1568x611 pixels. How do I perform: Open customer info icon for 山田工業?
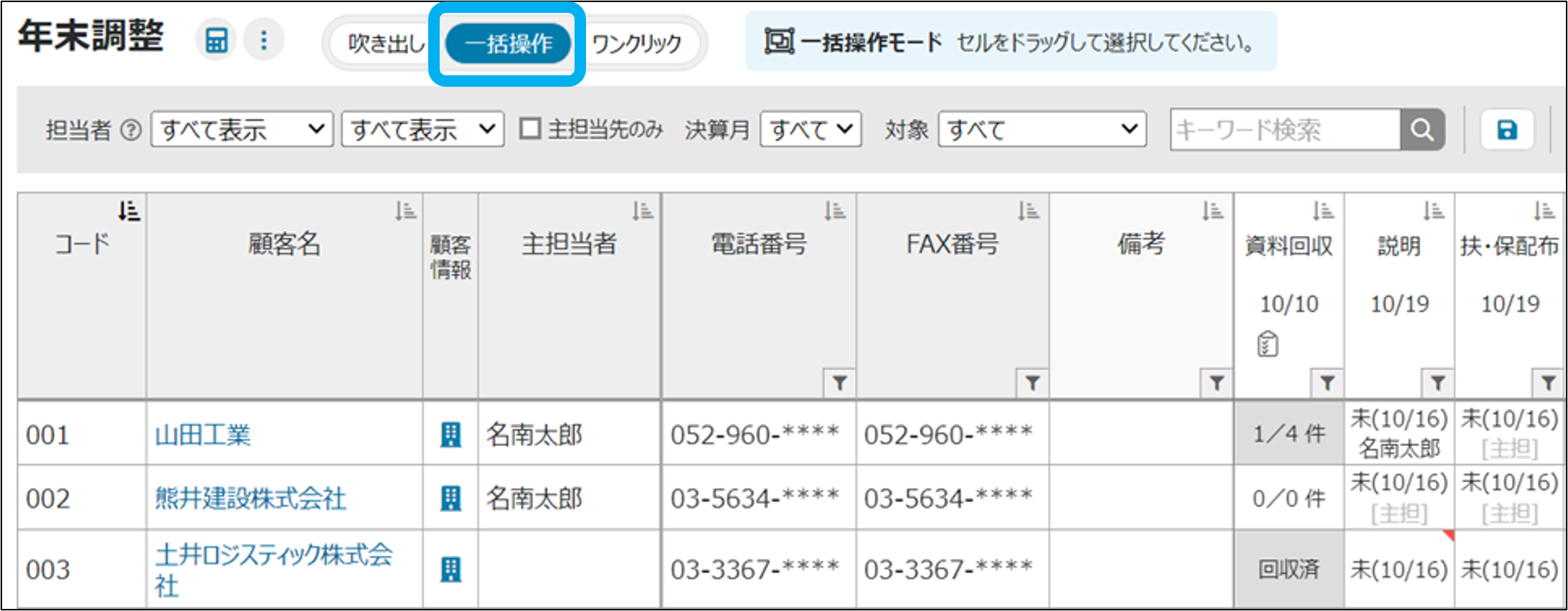450,435
